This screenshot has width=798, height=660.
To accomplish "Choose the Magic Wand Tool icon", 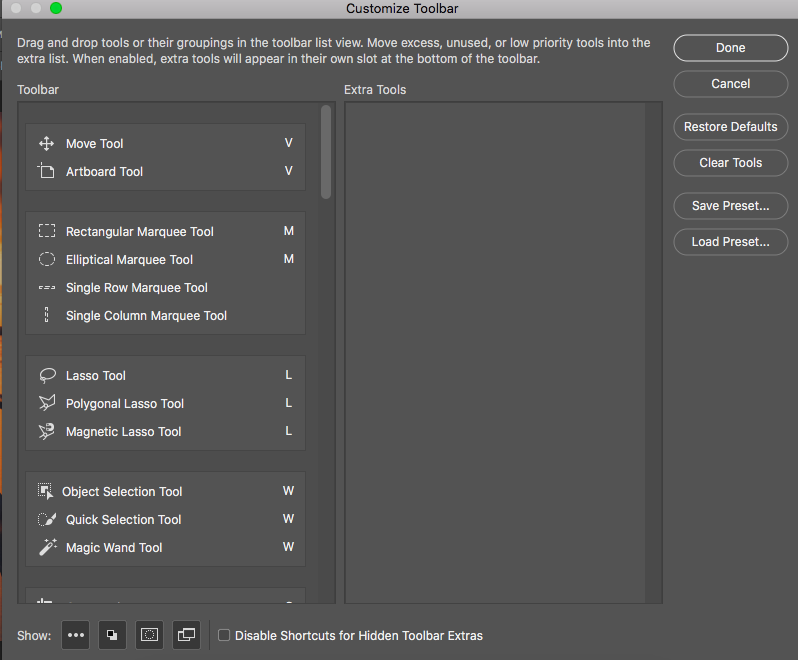I will pos(48,547).
